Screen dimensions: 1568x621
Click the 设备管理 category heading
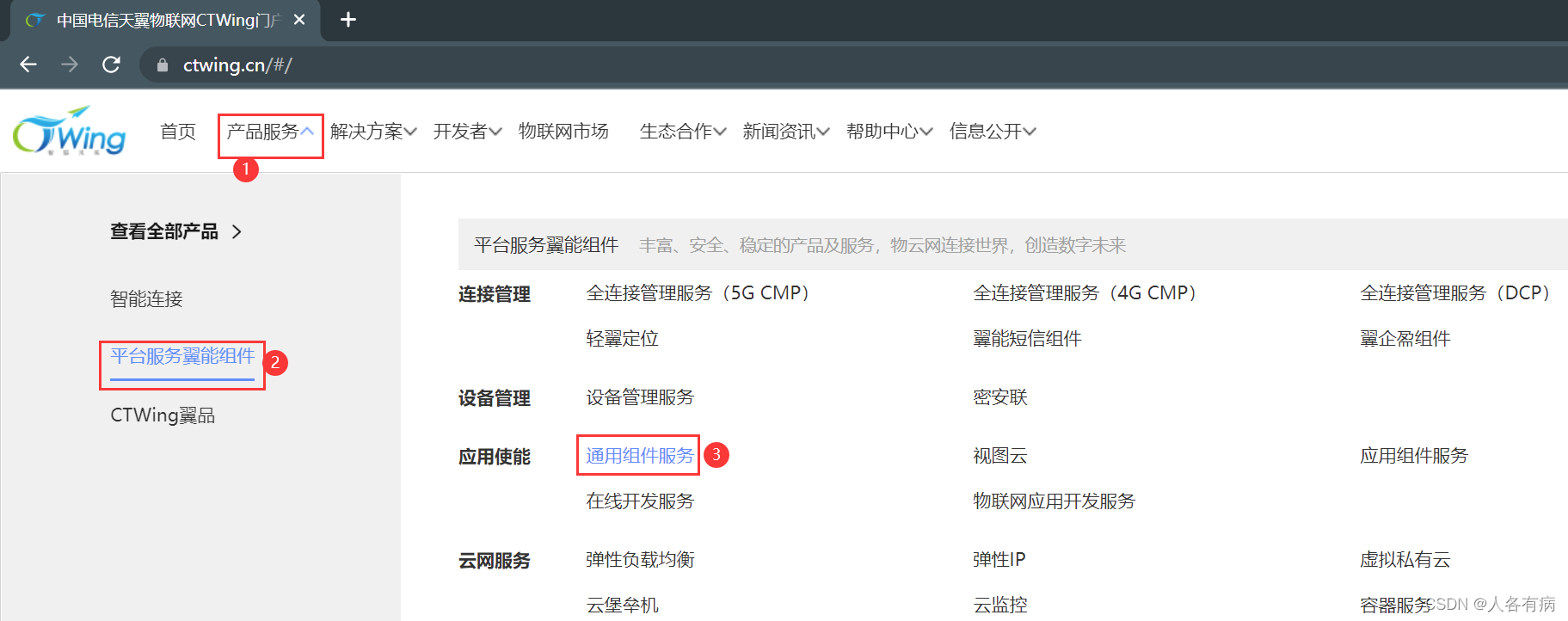pyautogui.click(x=495, y=399)
